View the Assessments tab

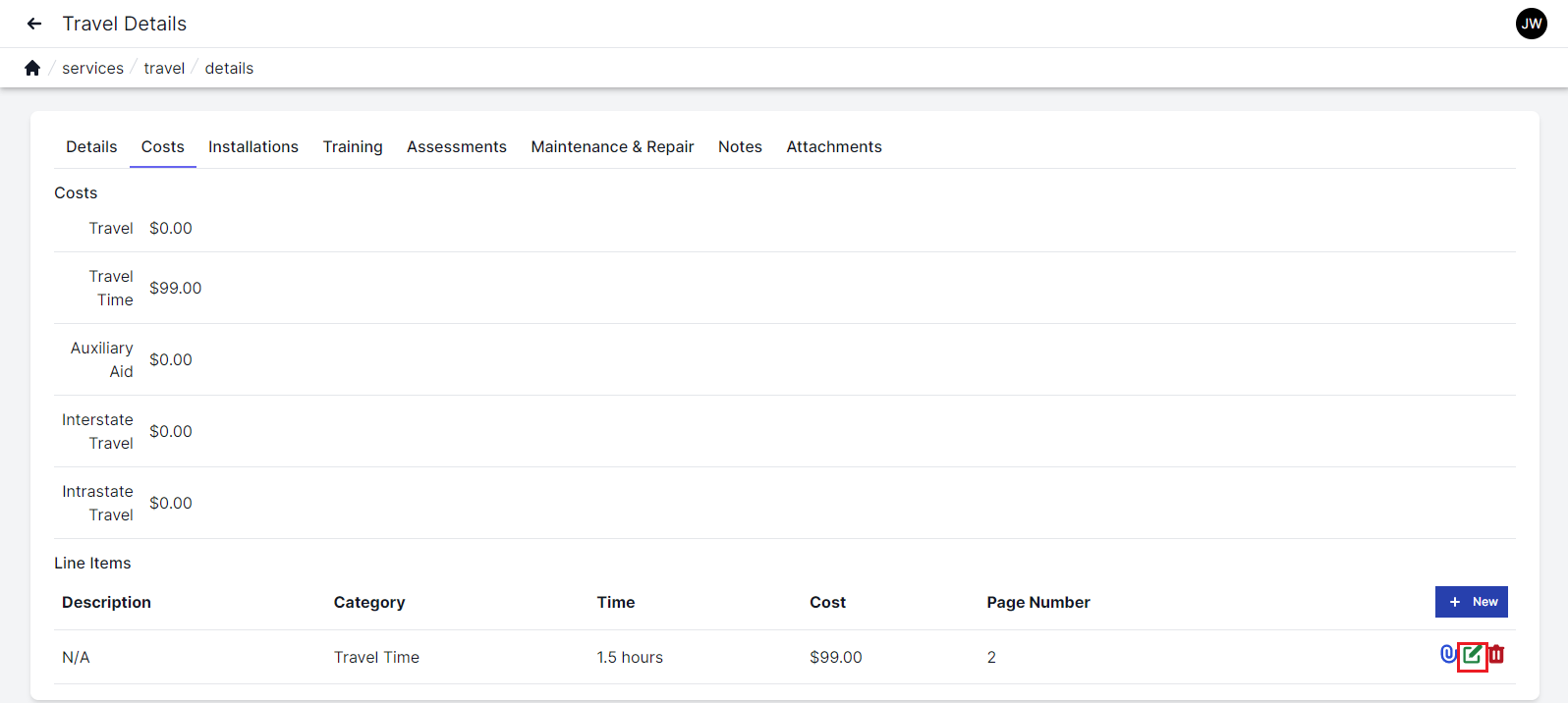tap(457, 146)
